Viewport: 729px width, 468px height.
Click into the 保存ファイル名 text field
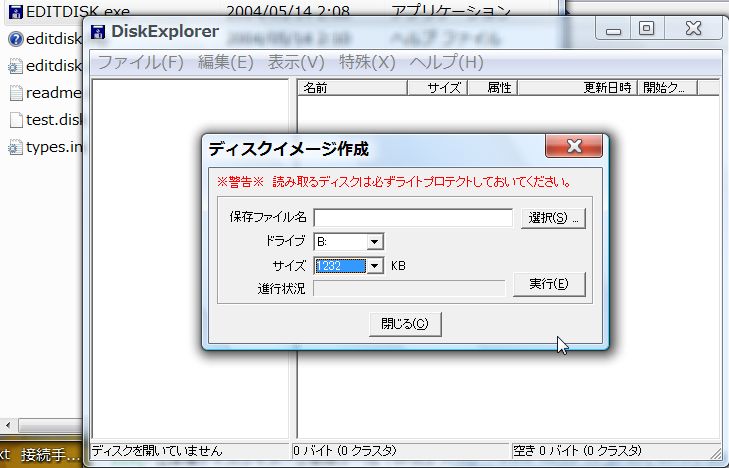point(413,218)
